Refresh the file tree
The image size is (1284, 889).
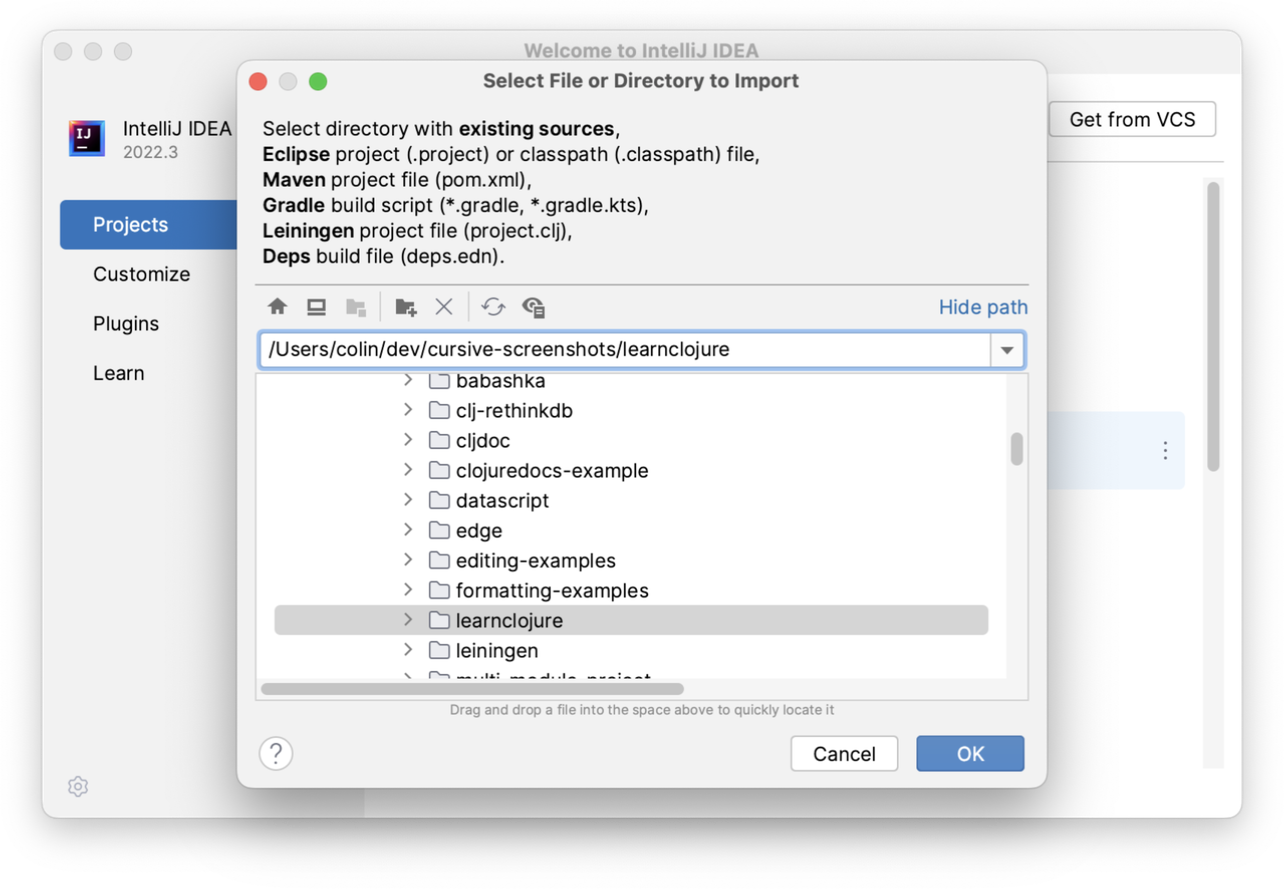pos(493,307)
